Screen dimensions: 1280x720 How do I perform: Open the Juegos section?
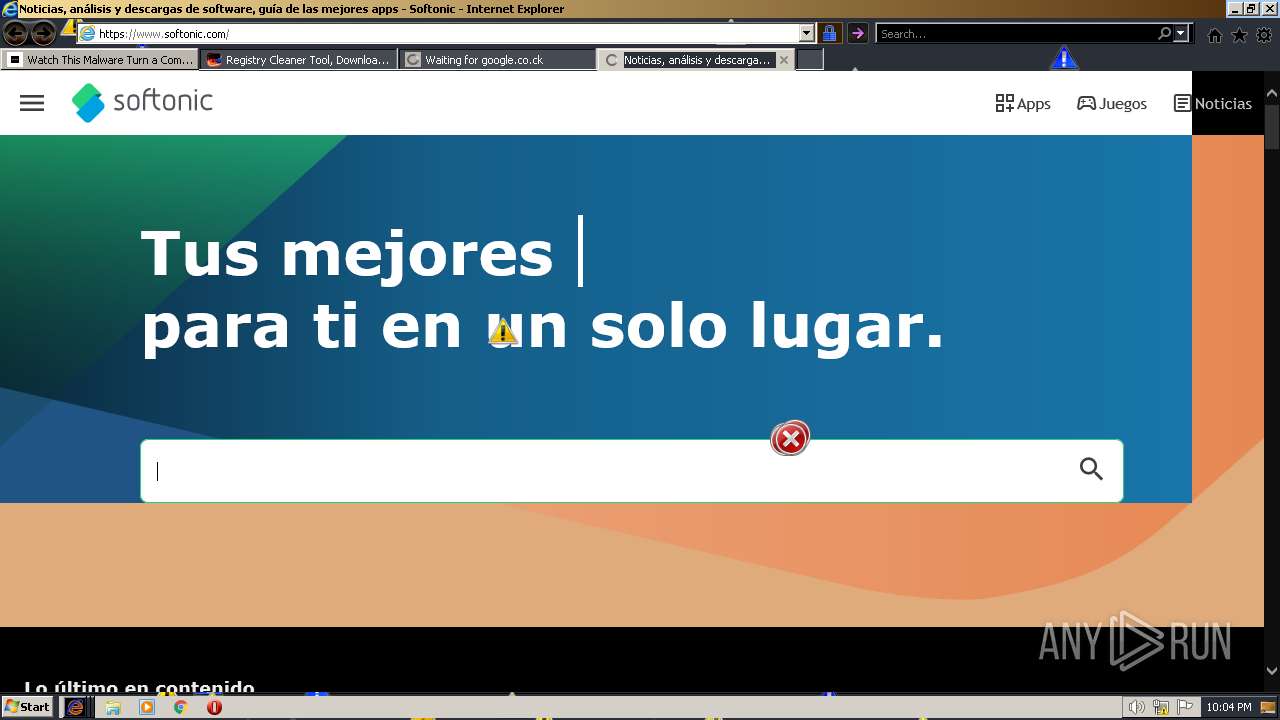[1111, 103]
